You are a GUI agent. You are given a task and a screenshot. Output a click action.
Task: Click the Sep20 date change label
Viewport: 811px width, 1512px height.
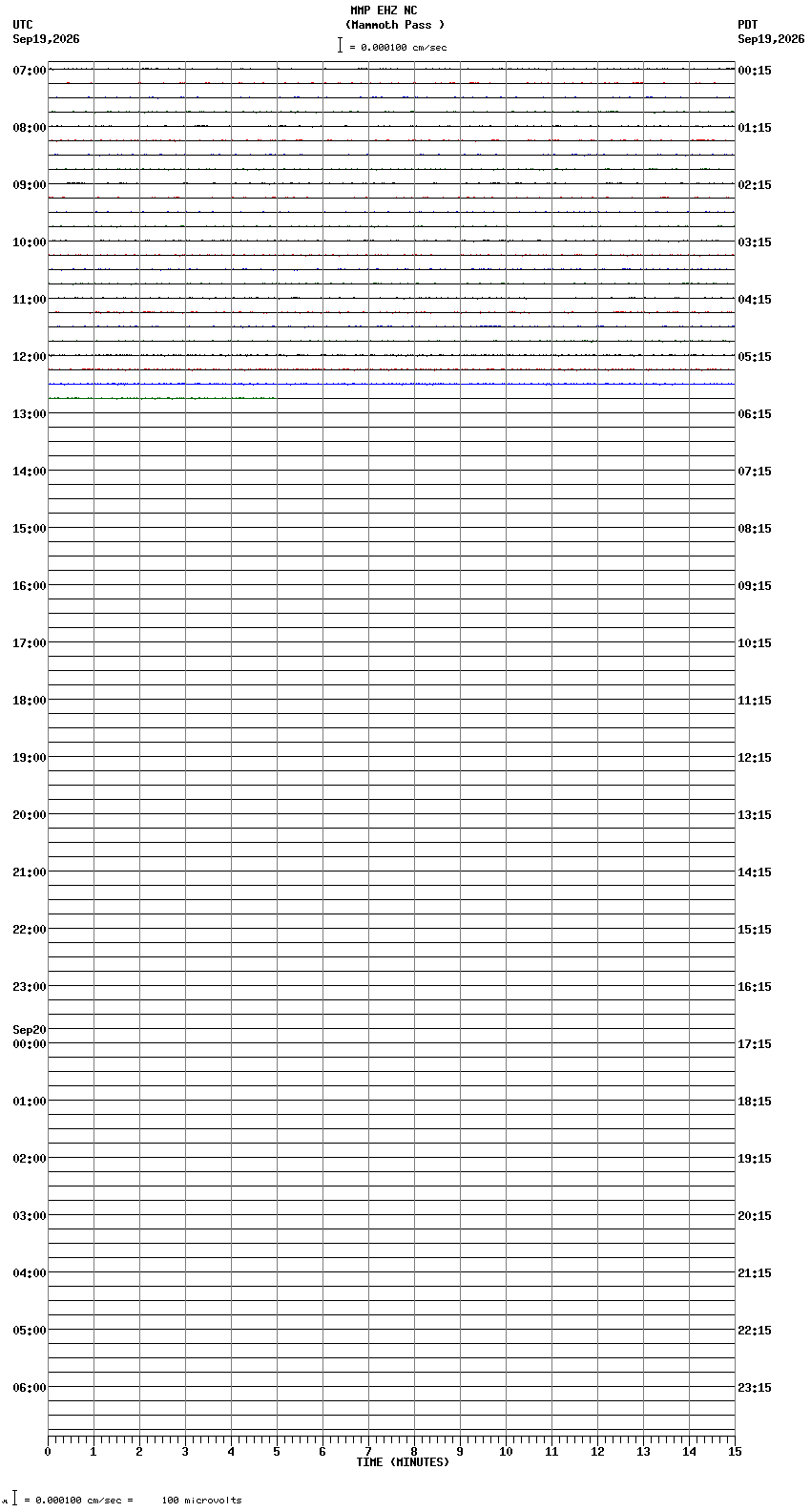pyautogui.click(x=30, y=1030)
